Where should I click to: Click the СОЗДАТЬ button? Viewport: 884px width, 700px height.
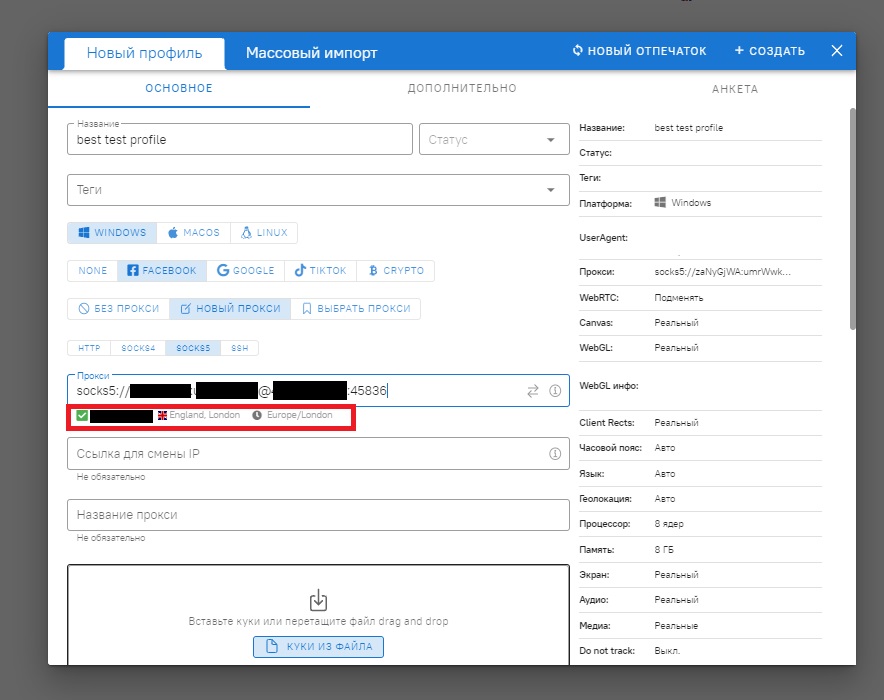pyautogui.click(x=769, y=51)
